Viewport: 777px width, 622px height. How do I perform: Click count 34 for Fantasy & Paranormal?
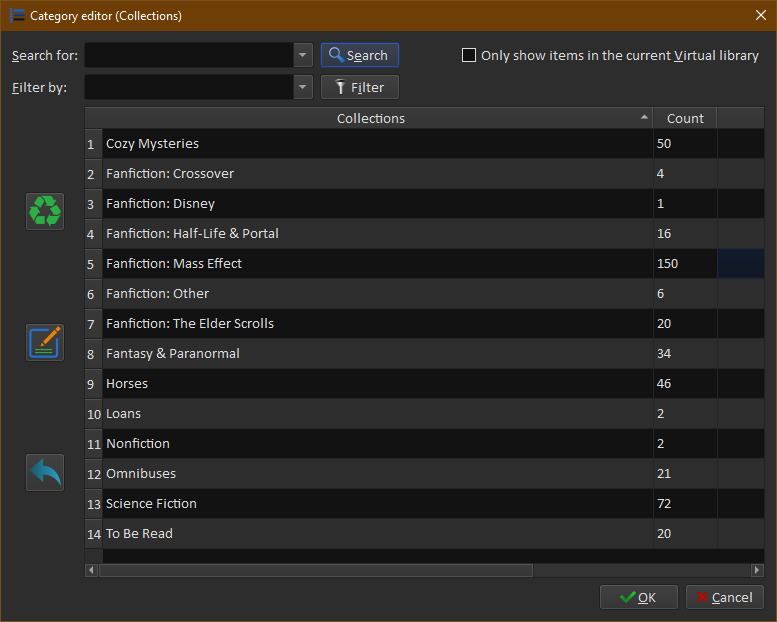click(685, 353)
